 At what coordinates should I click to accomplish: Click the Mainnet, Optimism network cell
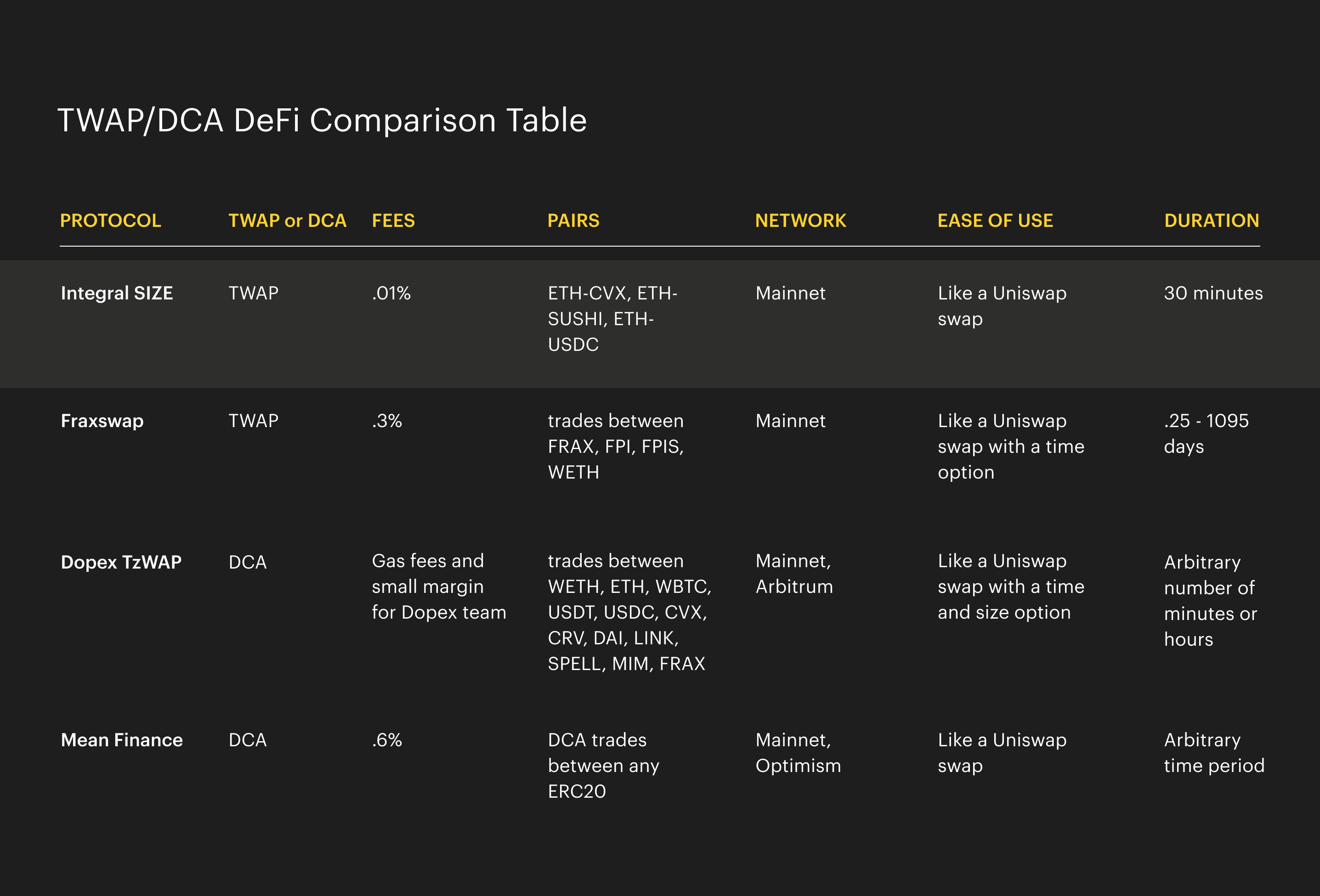[798, 752]
